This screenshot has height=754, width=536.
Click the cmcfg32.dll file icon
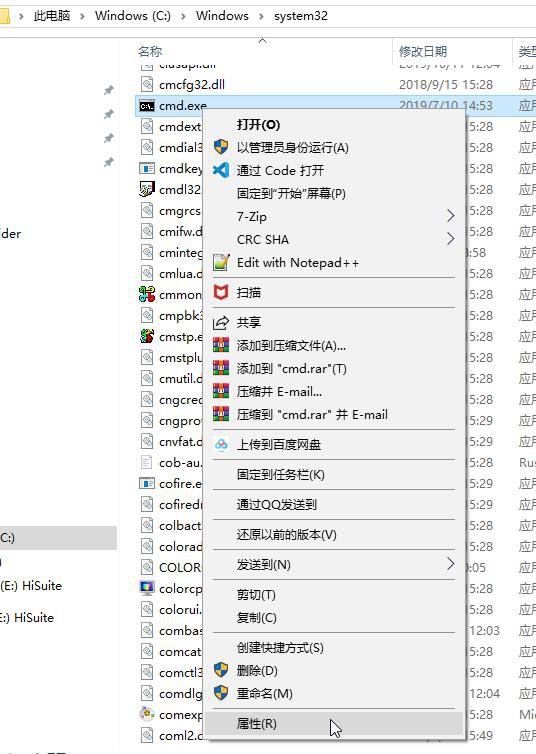[x=147, y=84]
